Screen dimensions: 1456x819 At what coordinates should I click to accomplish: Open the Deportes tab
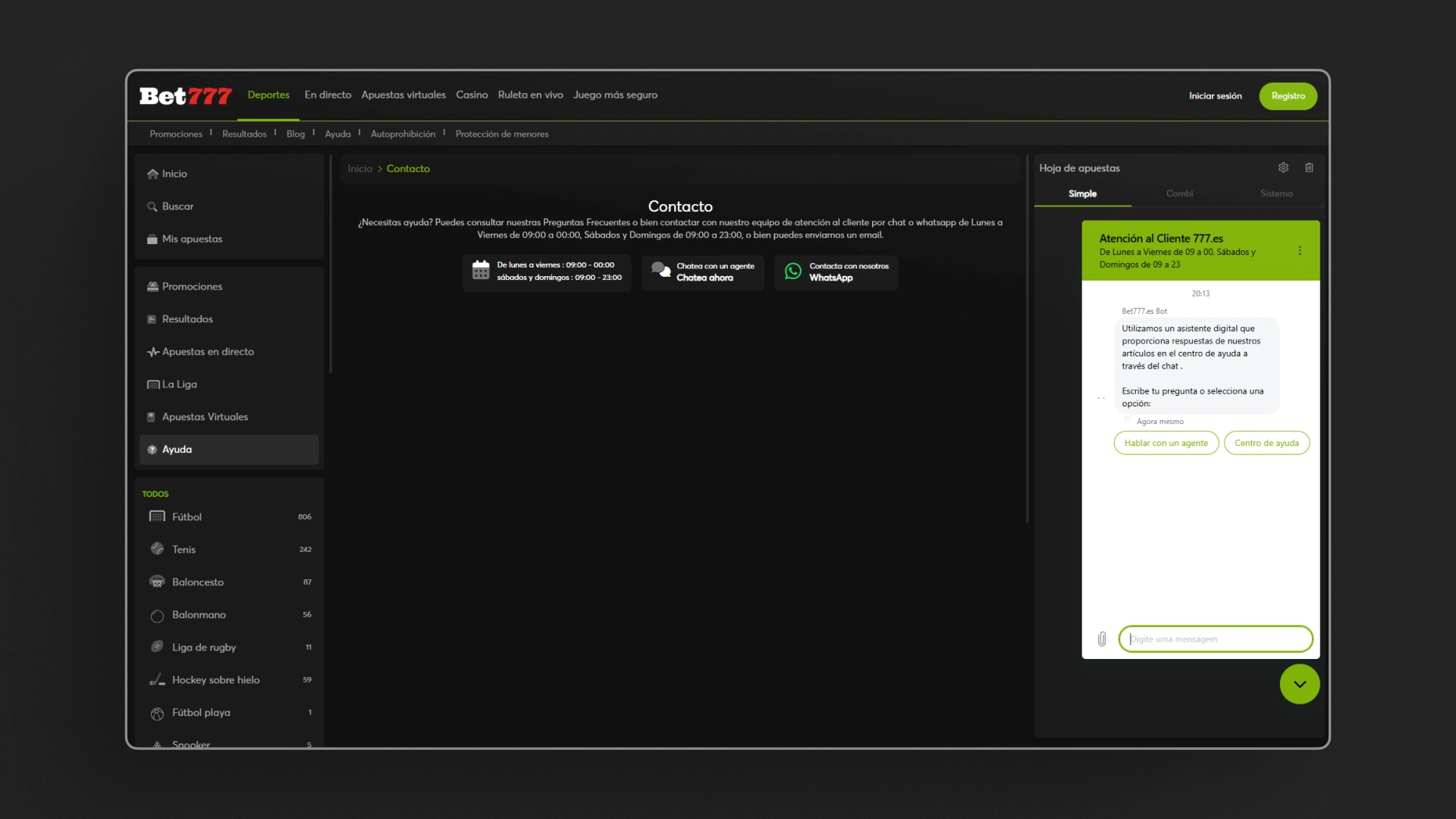click(268, 96)
